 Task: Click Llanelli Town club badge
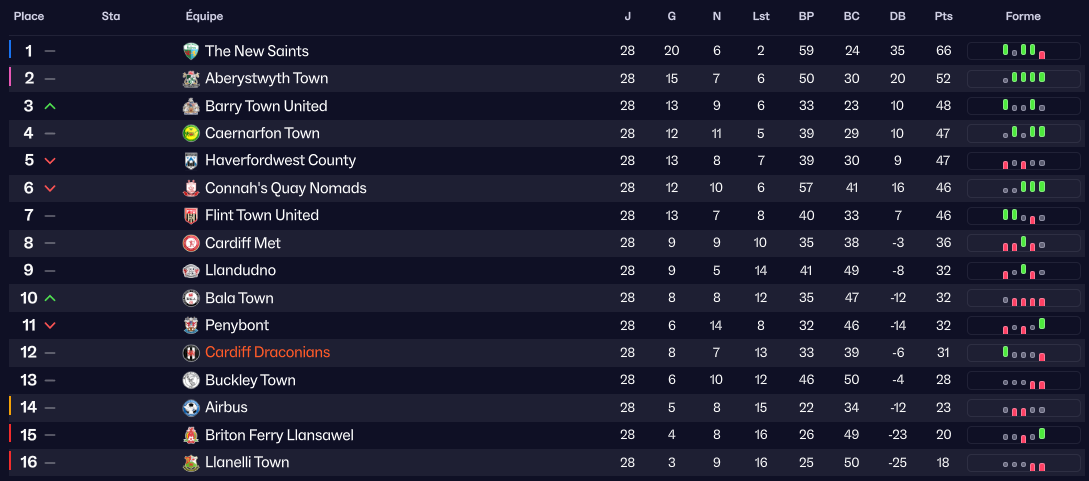click(191, 462)
